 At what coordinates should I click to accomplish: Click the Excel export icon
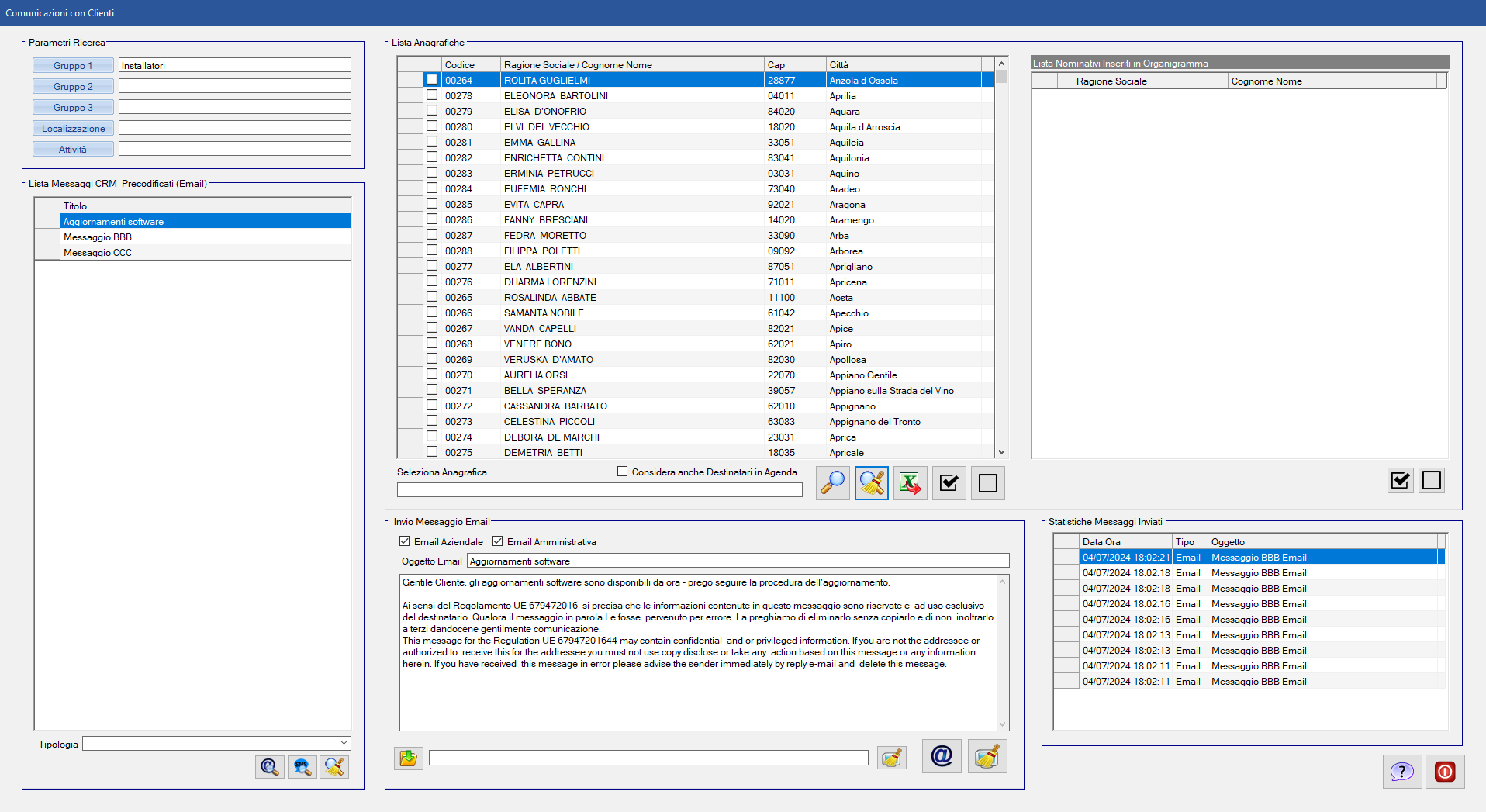(x=910, y=483)
